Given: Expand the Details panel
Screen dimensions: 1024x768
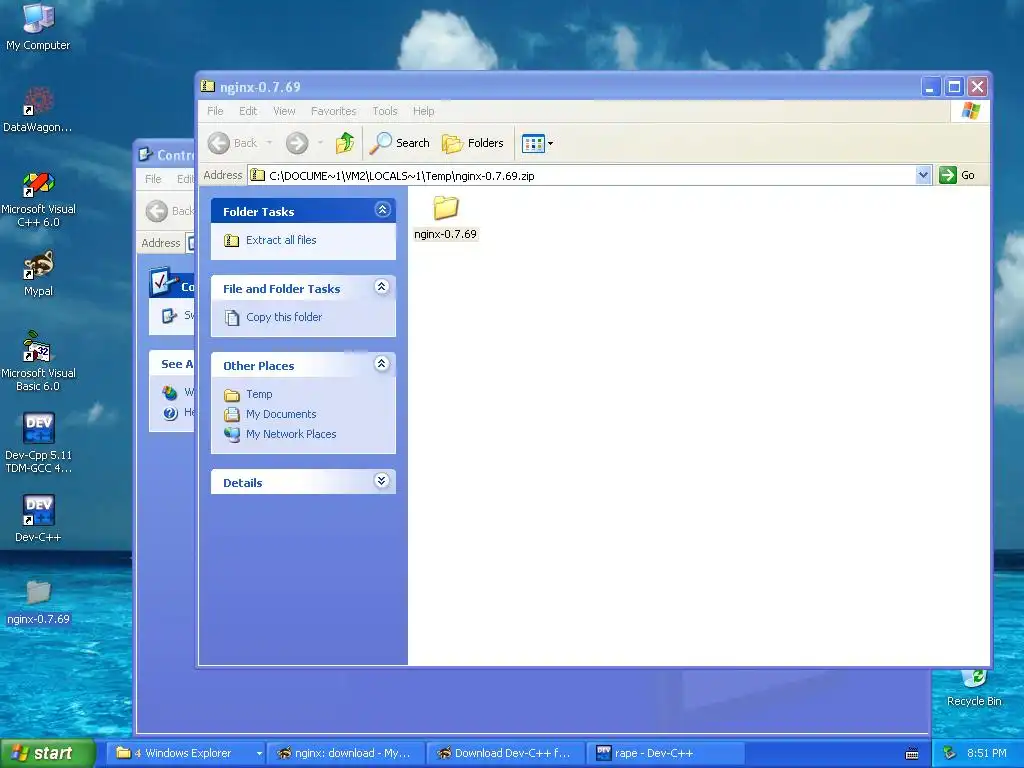Looking at the screenshot, I should [x=382, y=481].
